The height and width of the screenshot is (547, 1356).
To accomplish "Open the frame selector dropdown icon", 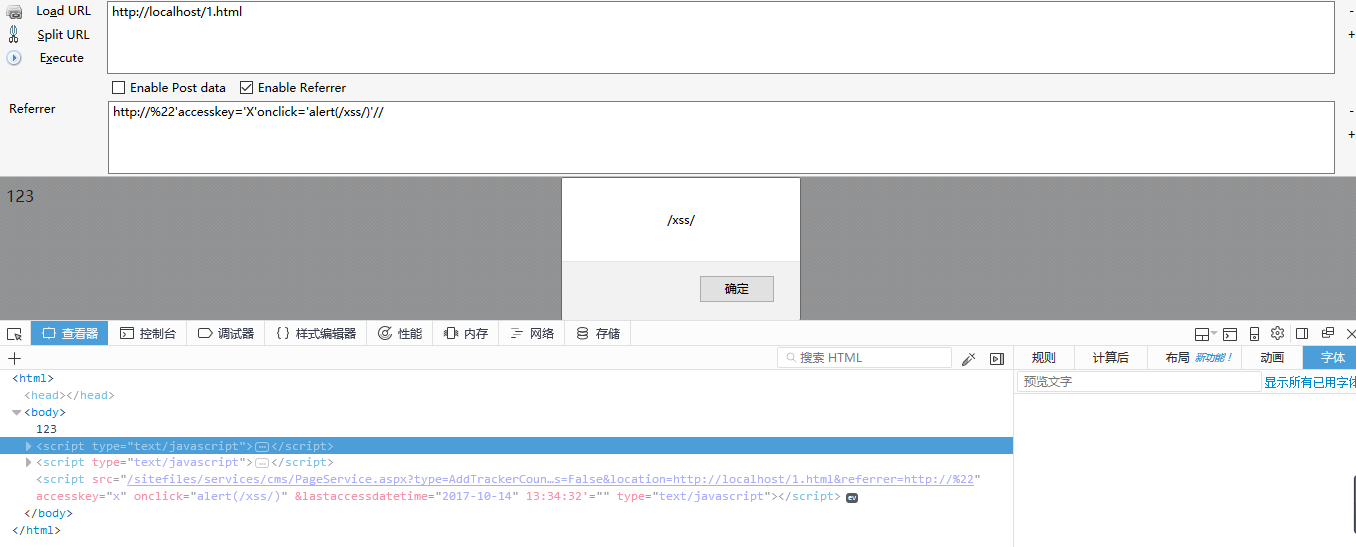I will click(x=1205, y=334).
